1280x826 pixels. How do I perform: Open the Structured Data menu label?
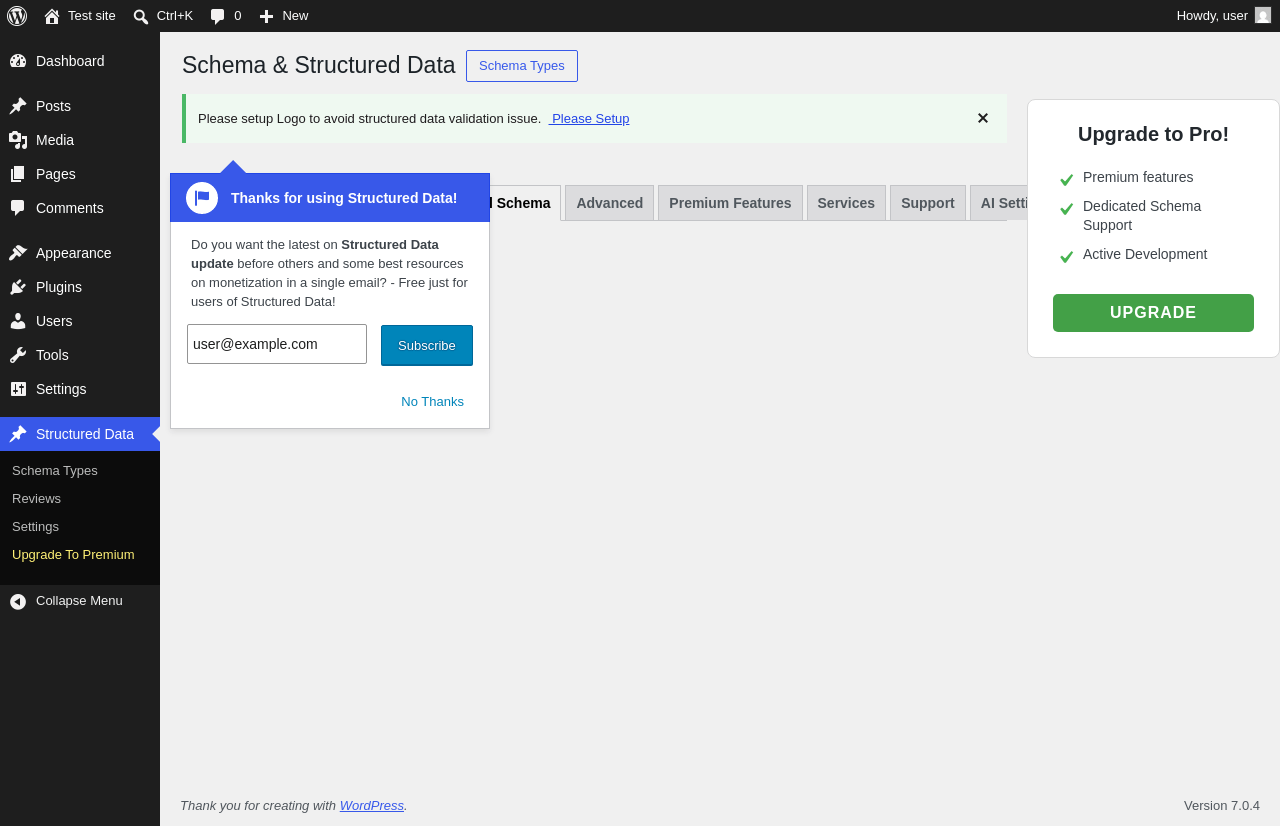point(85,434)
